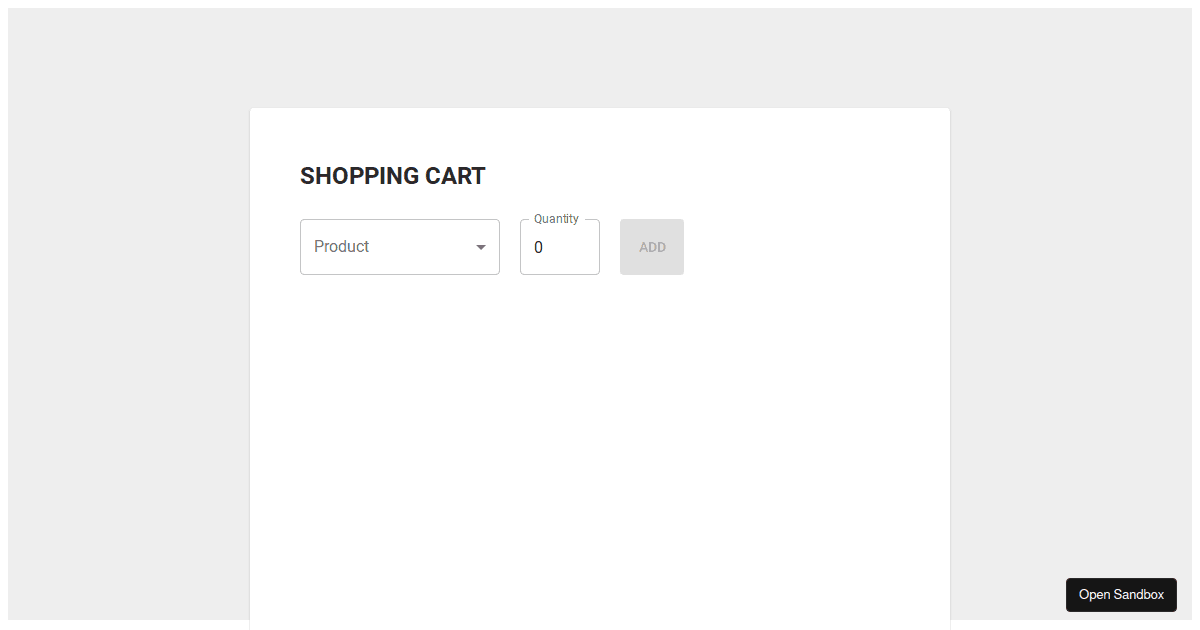Click the Product dropdown arrow icon
Image resolution: width=1200 pixels, height=630 pixels.
[480, 247]
